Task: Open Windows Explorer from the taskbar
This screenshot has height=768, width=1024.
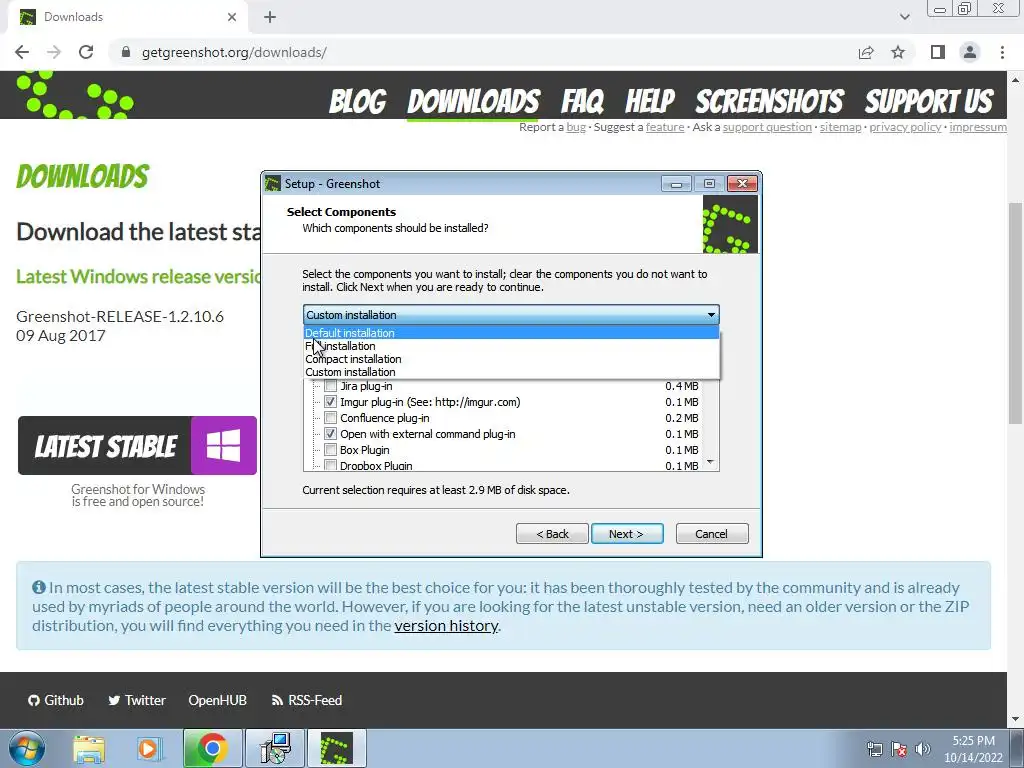Action: pos(89,748)
